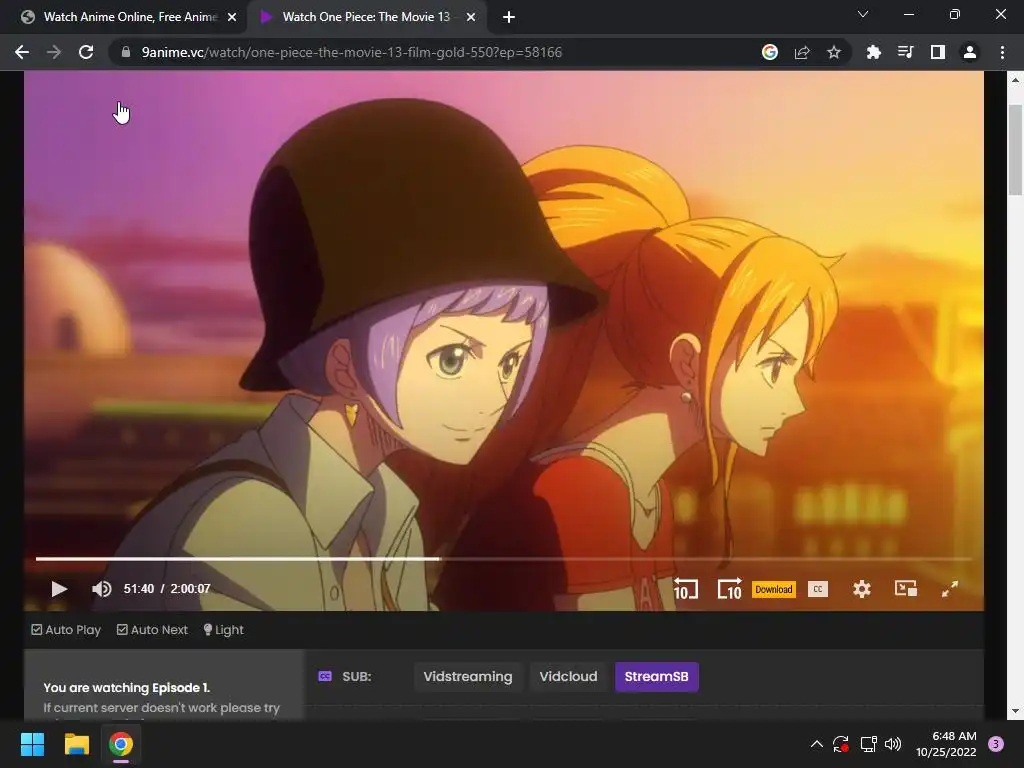Screen dimensions: 1024x768
Task: Open a new browser tab
Action: pos(509,17)
